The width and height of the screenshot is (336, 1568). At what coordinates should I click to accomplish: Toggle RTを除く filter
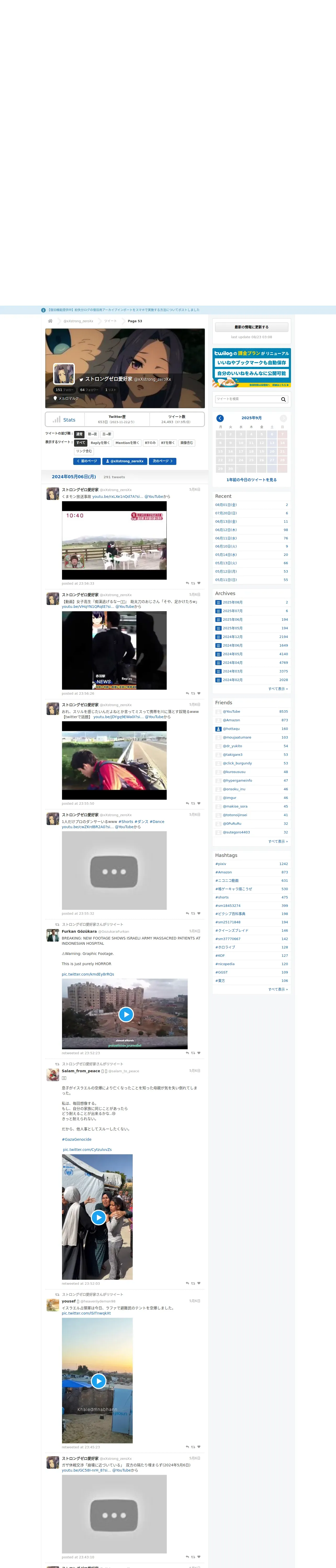168,443
